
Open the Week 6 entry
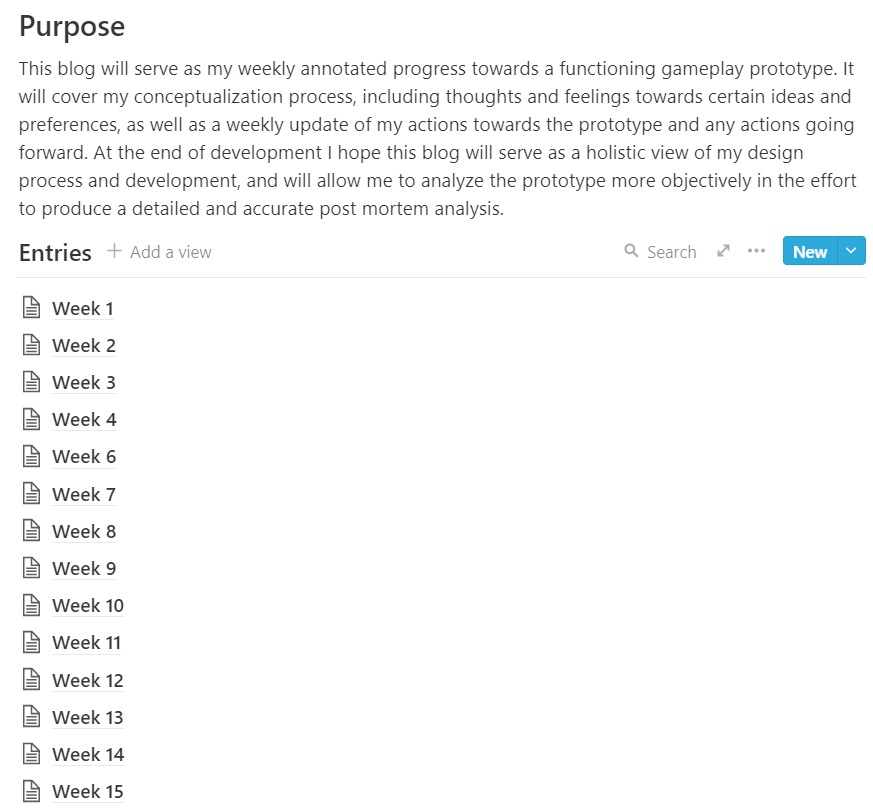pyautogui.click(x=84, y=457)
